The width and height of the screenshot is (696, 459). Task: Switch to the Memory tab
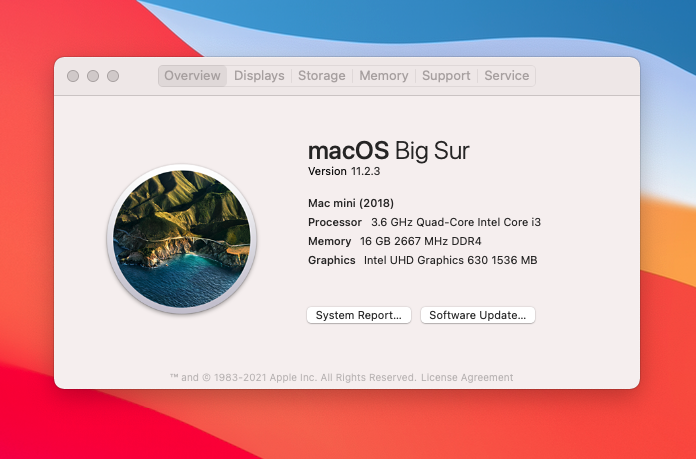pos(384,76)
